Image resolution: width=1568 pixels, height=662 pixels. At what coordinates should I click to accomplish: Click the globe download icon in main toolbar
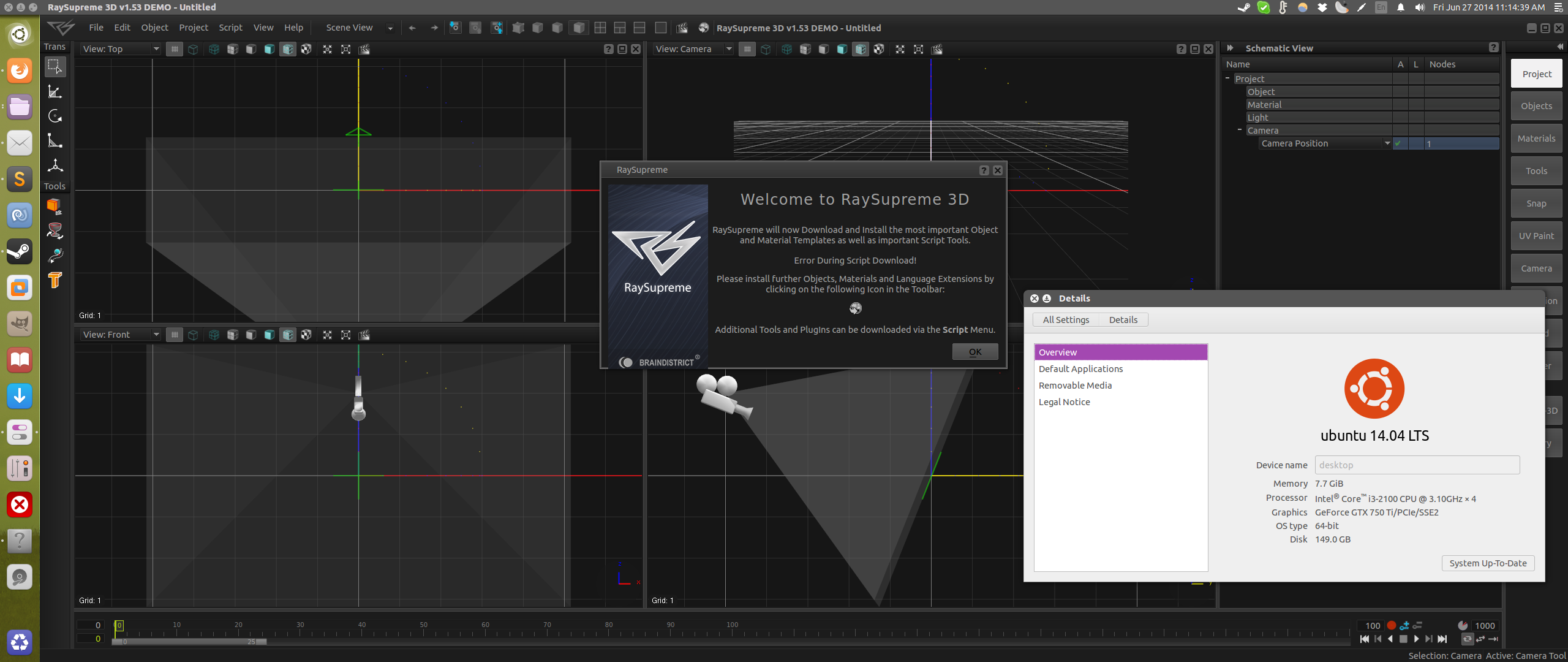[x=704, y=28]
